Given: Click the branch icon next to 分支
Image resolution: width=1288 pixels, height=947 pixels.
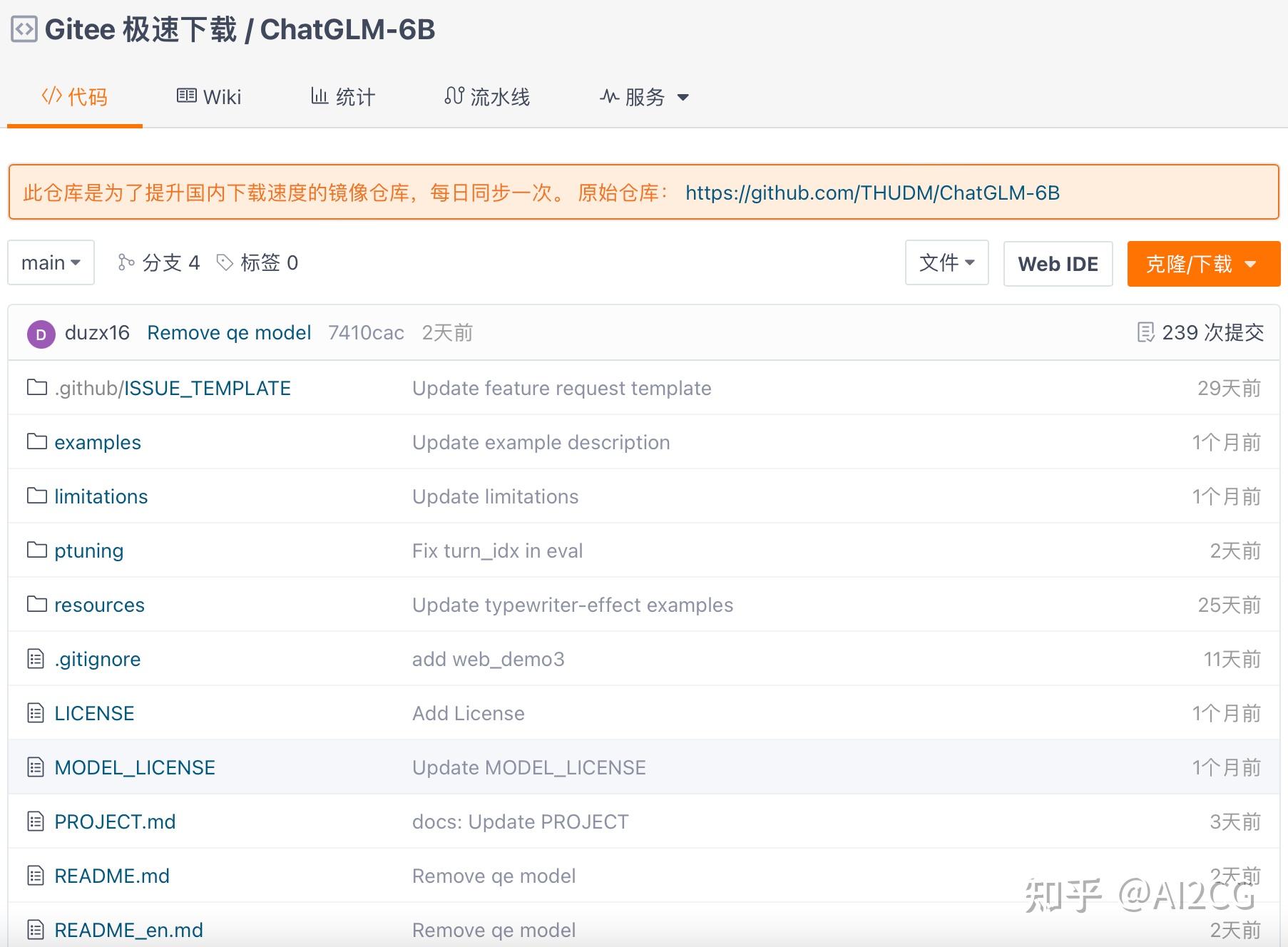Looking at the screenshot, I should pyautogui.click(x=126, y=262).
